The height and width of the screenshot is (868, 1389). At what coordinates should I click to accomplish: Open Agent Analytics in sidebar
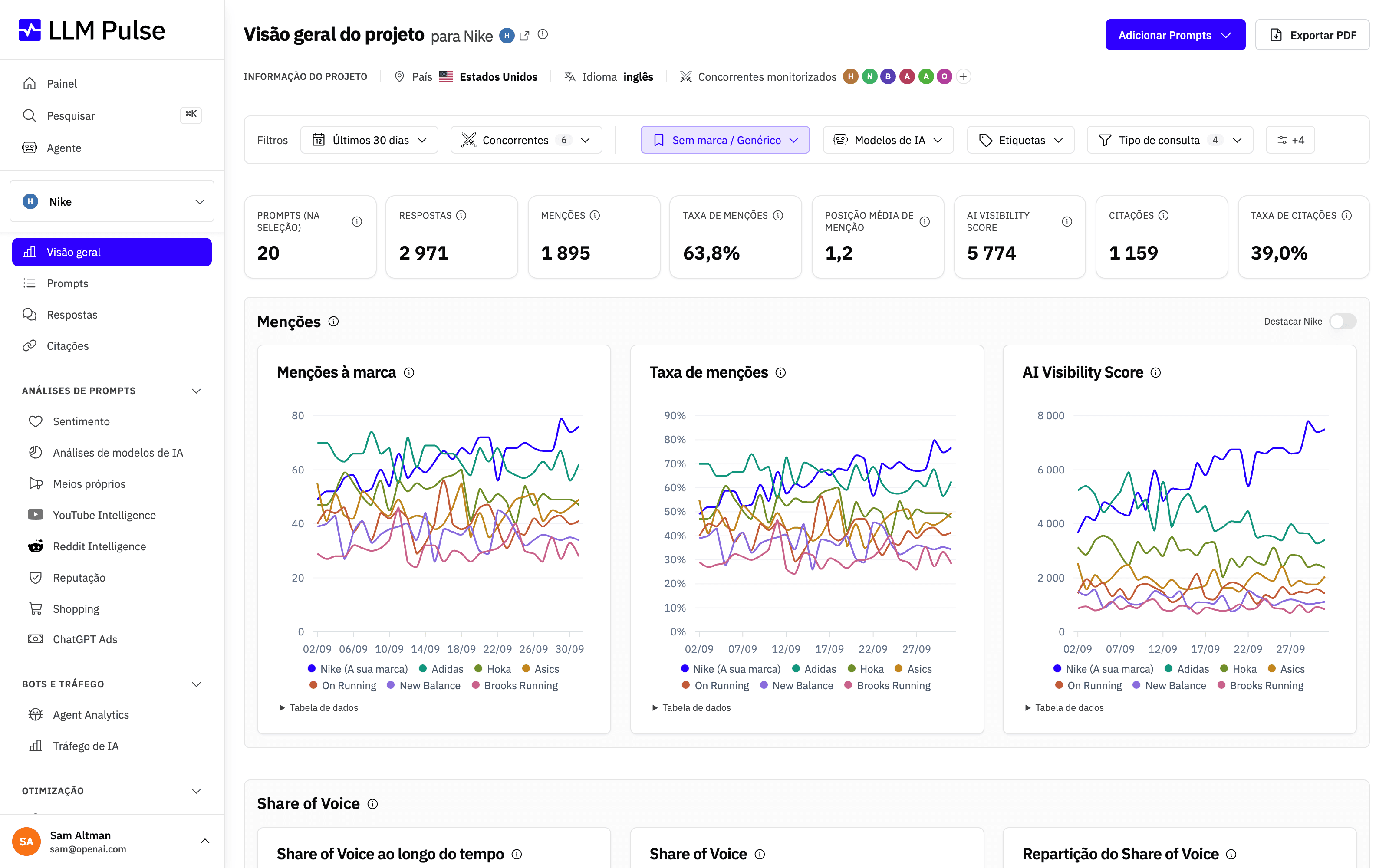112,715
